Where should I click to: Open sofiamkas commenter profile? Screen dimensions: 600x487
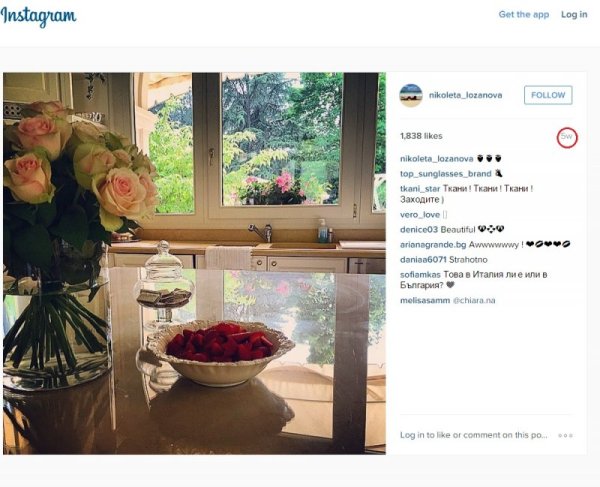tap(420, 275)
